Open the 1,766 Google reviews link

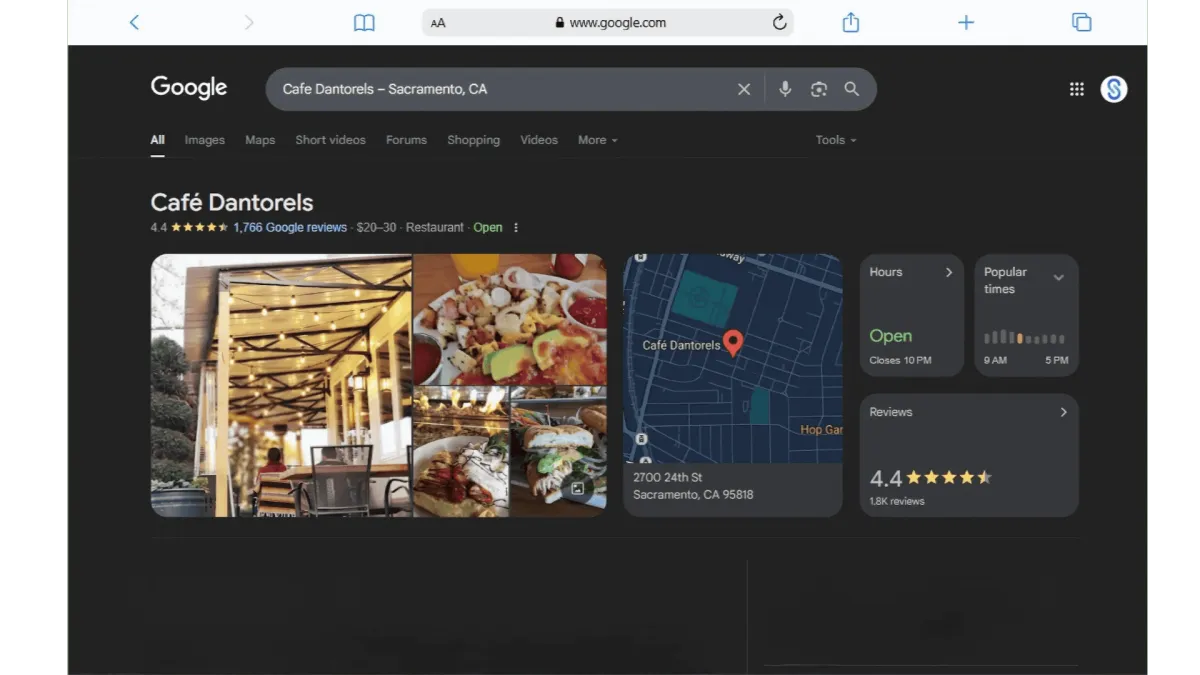(290, 228)
